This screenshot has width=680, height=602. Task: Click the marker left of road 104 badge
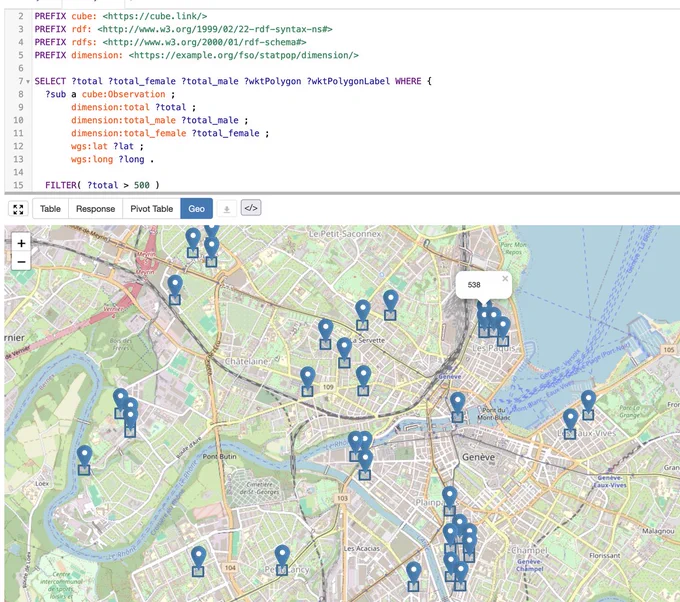point(198,561)
